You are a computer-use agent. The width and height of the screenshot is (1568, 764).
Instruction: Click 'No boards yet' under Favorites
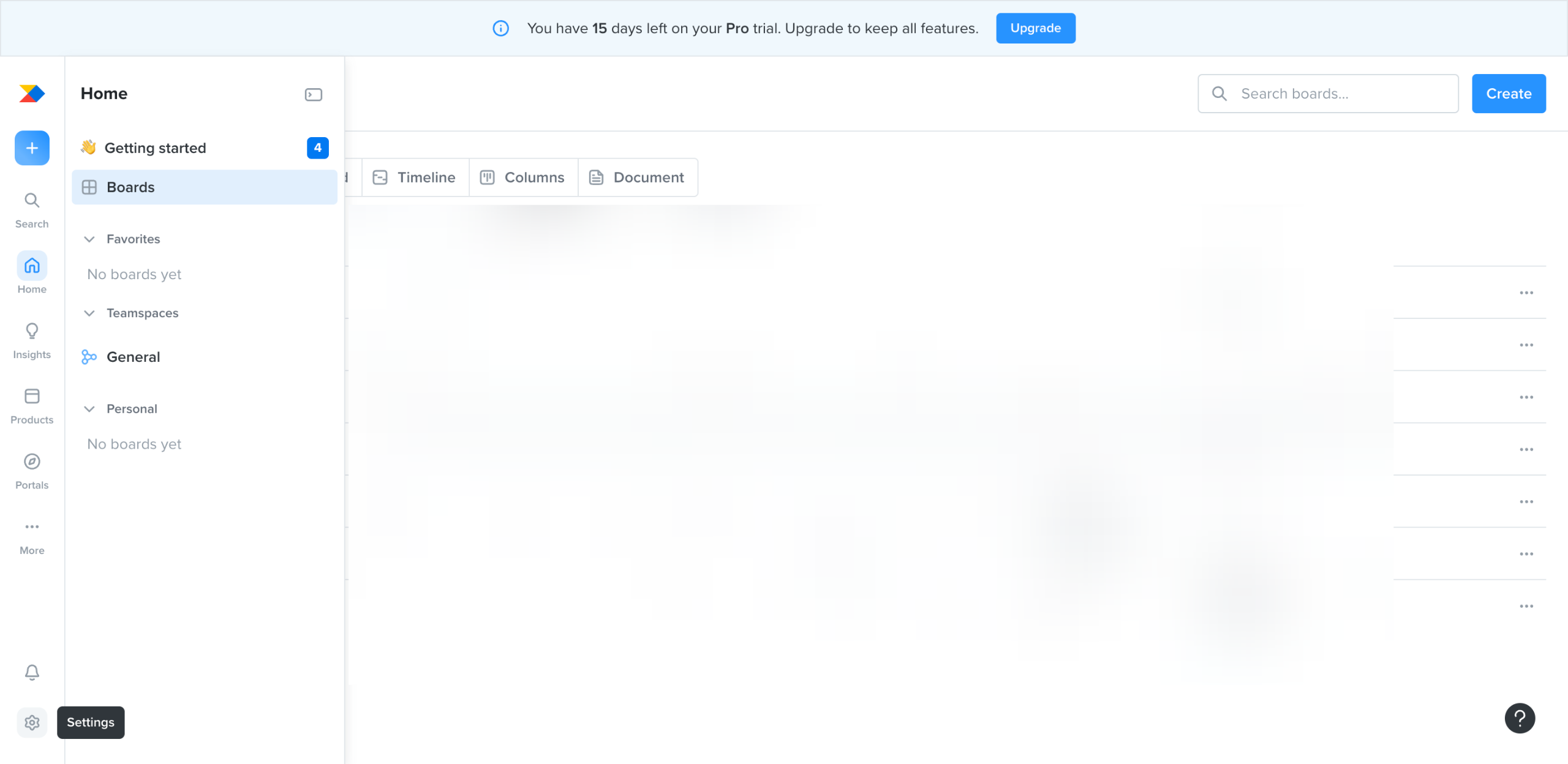[x=134, y=274]
